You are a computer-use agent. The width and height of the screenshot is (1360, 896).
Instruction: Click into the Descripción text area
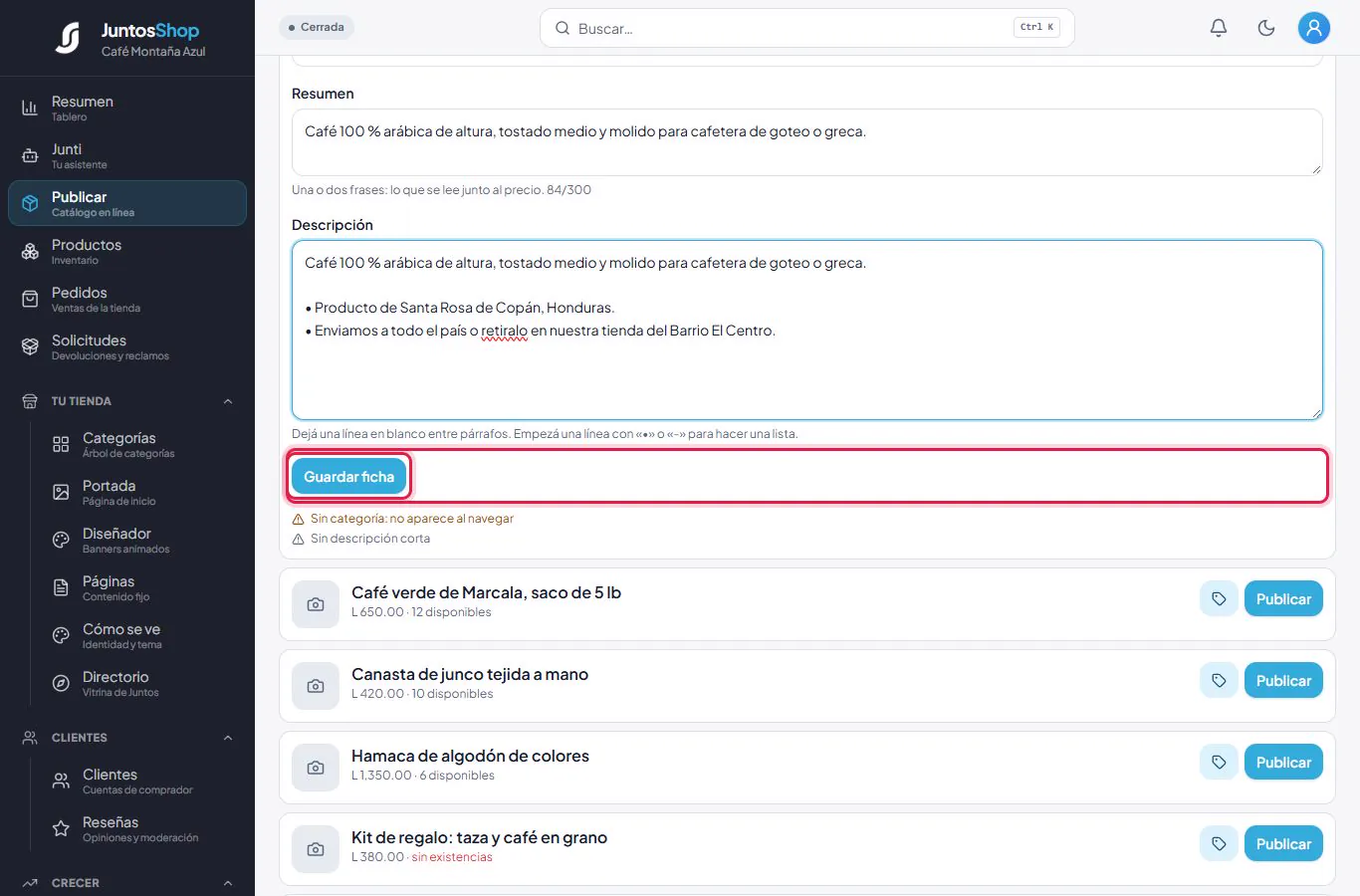point(806,330)
